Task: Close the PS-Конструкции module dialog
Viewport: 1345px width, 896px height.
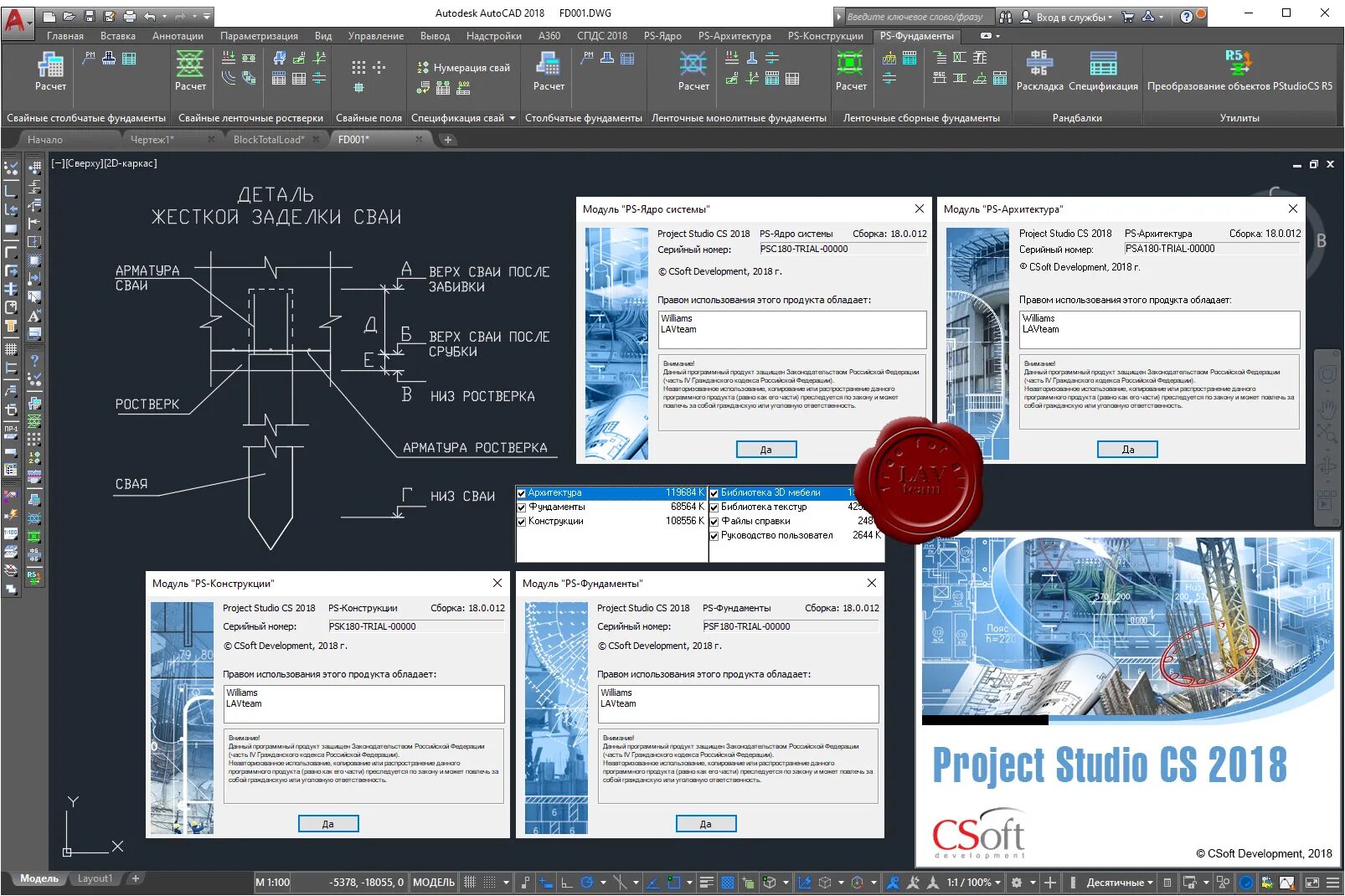Action: tap(497, 583)
